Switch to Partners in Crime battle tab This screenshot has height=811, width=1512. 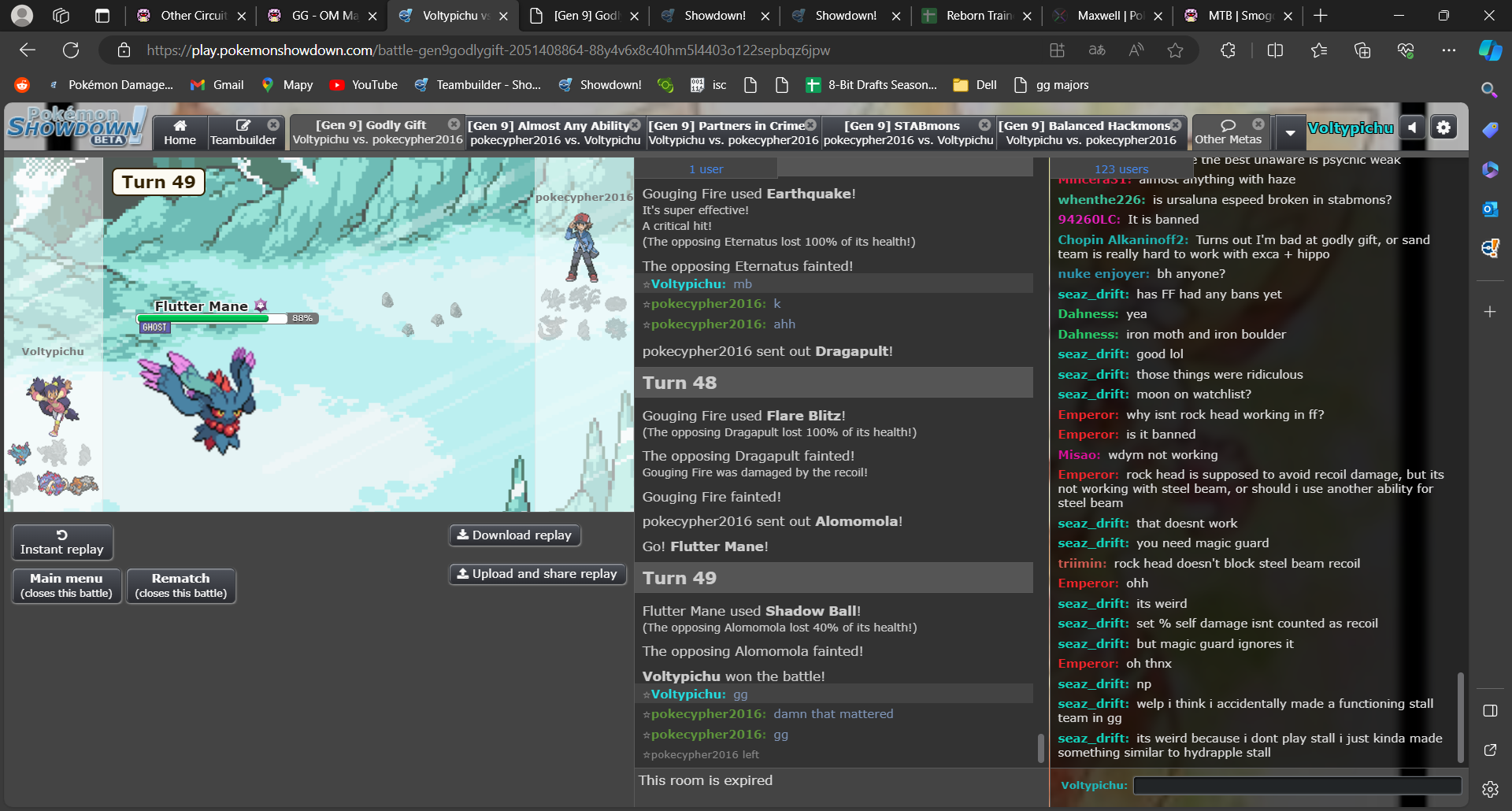pos(733,132)
